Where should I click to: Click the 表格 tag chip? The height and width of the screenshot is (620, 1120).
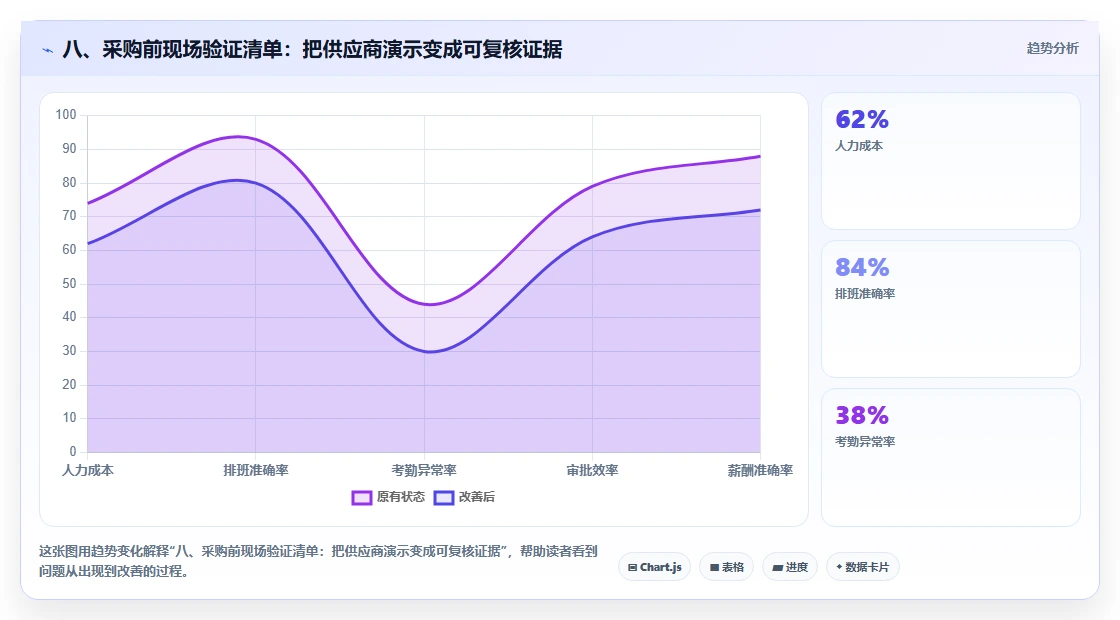coord(726,567)
